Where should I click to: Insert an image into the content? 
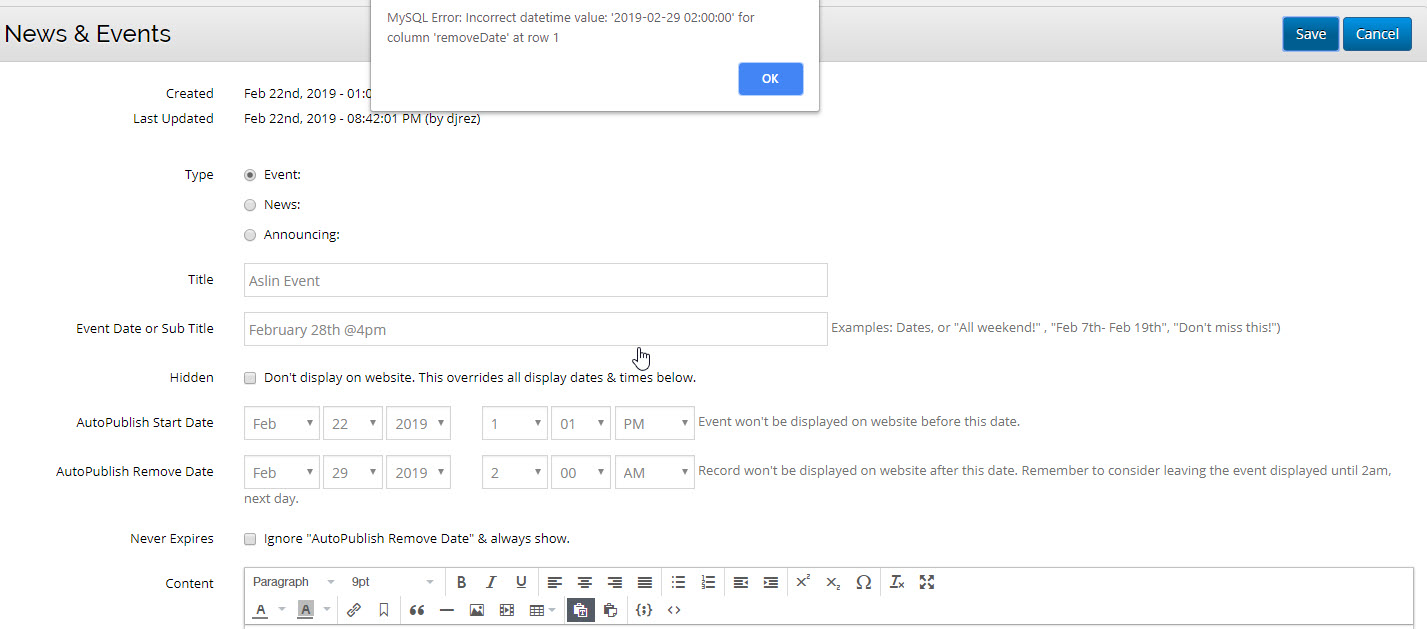[477, 610]
